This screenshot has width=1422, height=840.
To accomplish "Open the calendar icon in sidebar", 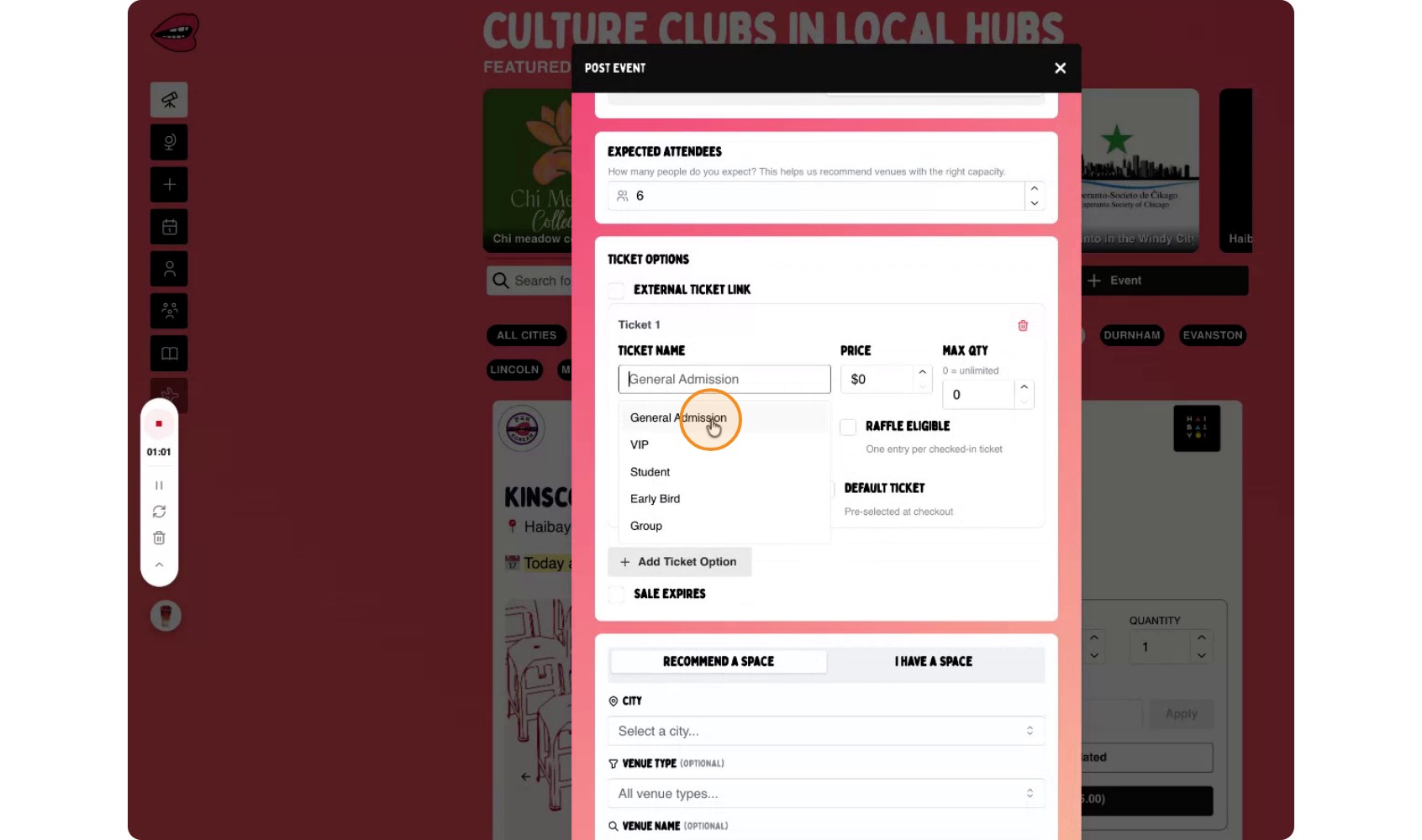I will point(169,227).
